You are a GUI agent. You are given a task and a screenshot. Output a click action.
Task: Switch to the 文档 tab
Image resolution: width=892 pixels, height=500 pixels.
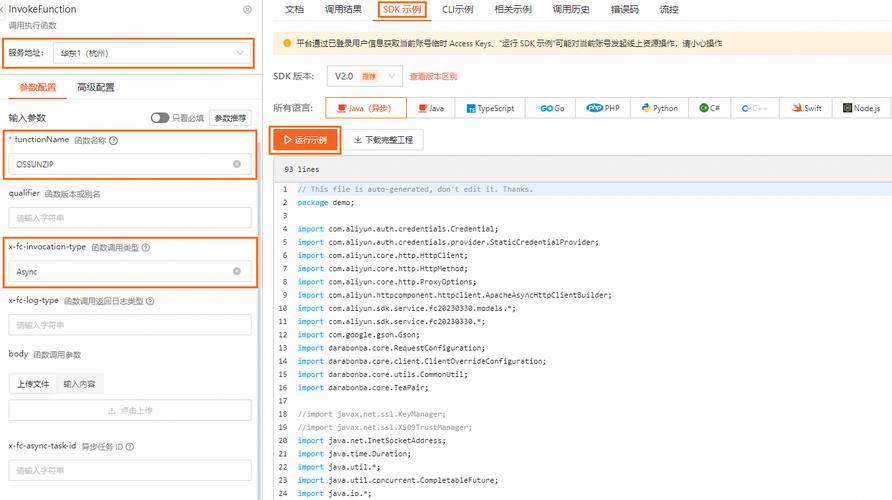[294, 10]
